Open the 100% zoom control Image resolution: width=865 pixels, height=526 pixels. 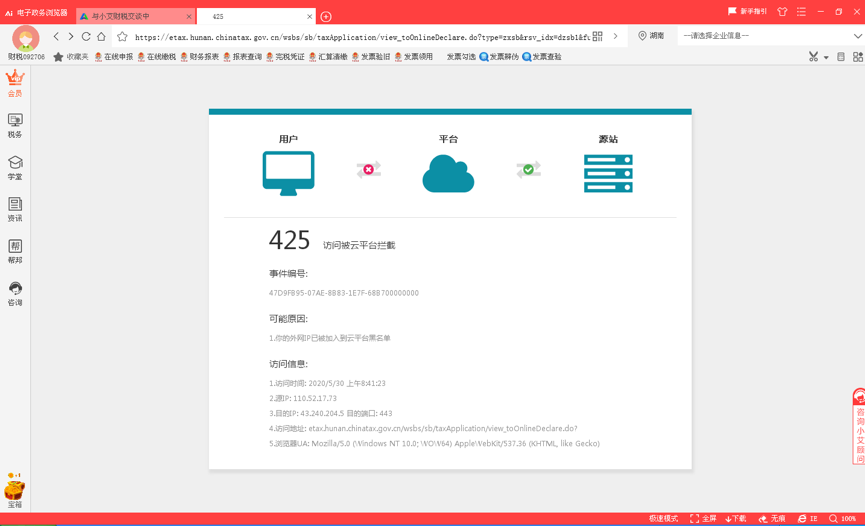tap(842, 519)
